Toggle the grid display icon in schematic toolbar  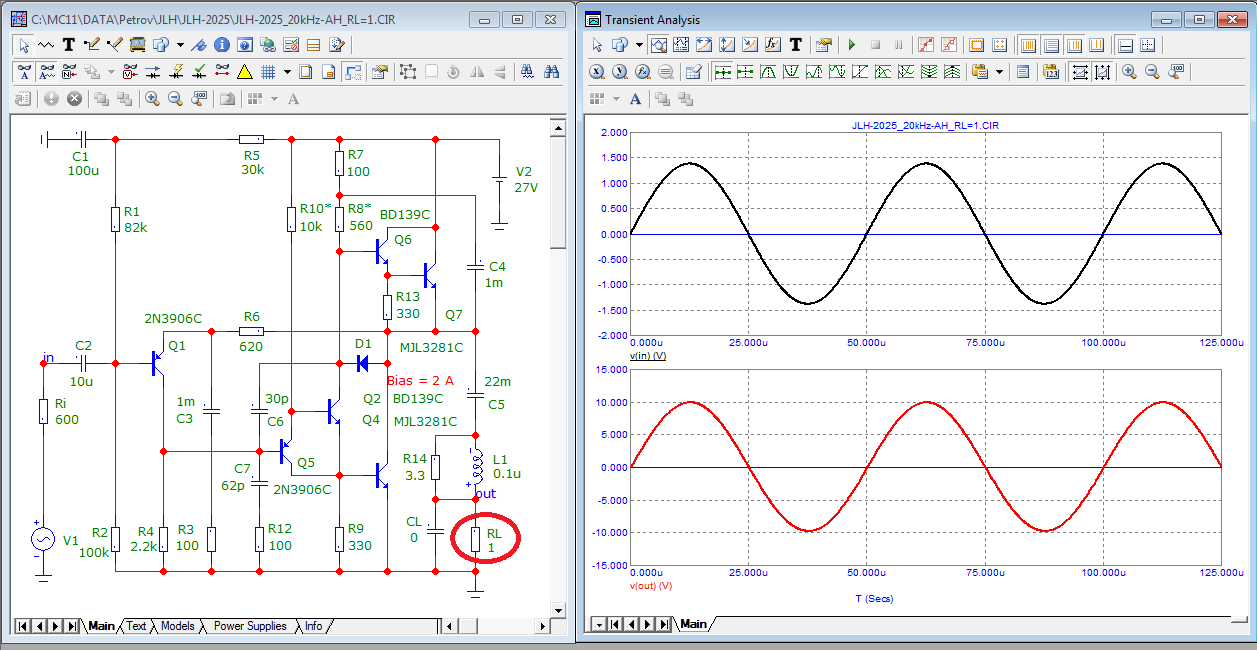268,72
